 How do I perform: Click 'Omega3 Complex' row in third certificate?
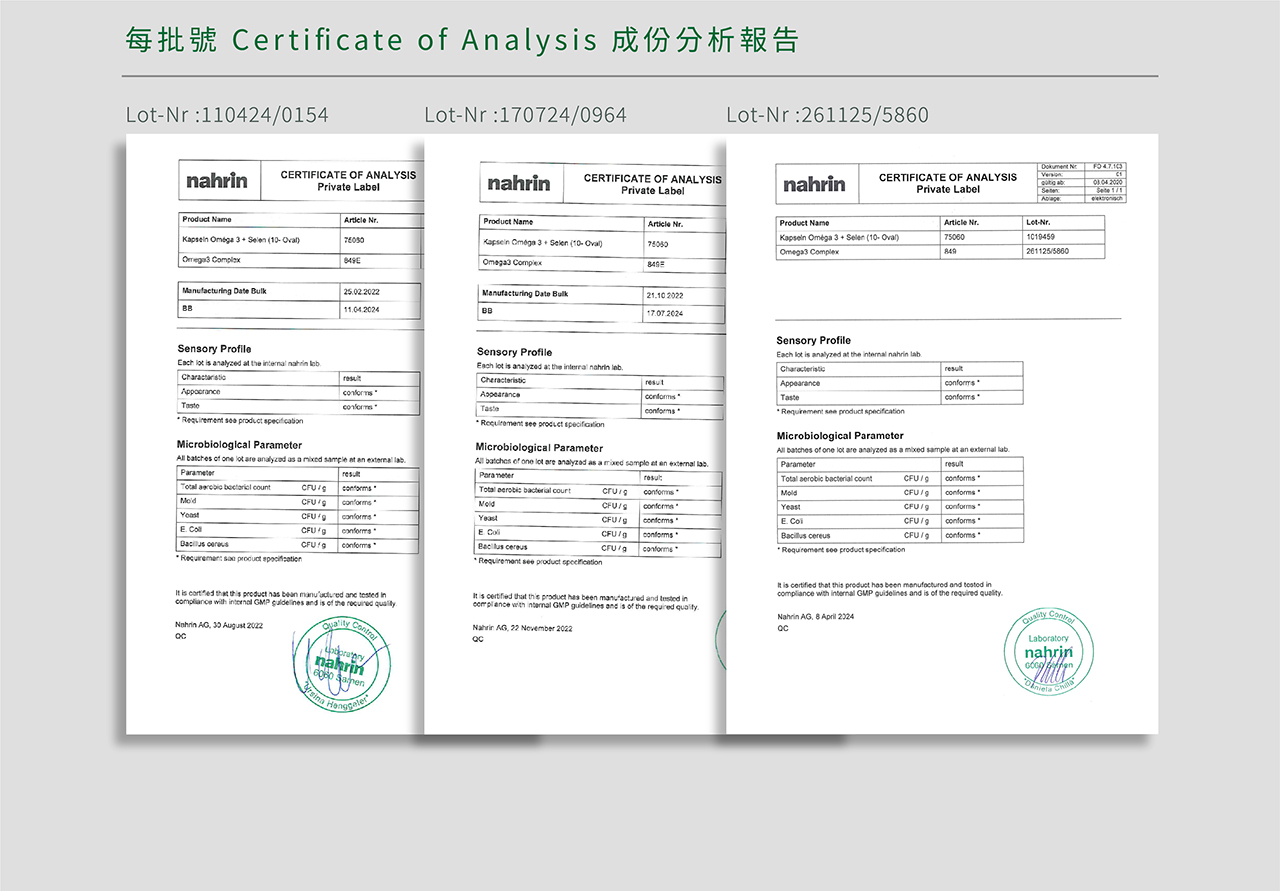tap(941, 252)
